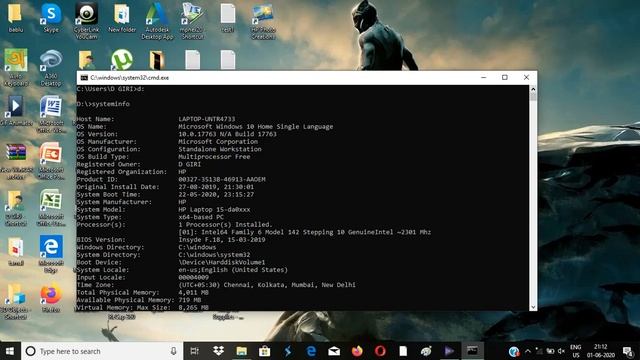Open the bablu folder on desktop
Viewport: 640px width, 360px height.
coord(16,17)
